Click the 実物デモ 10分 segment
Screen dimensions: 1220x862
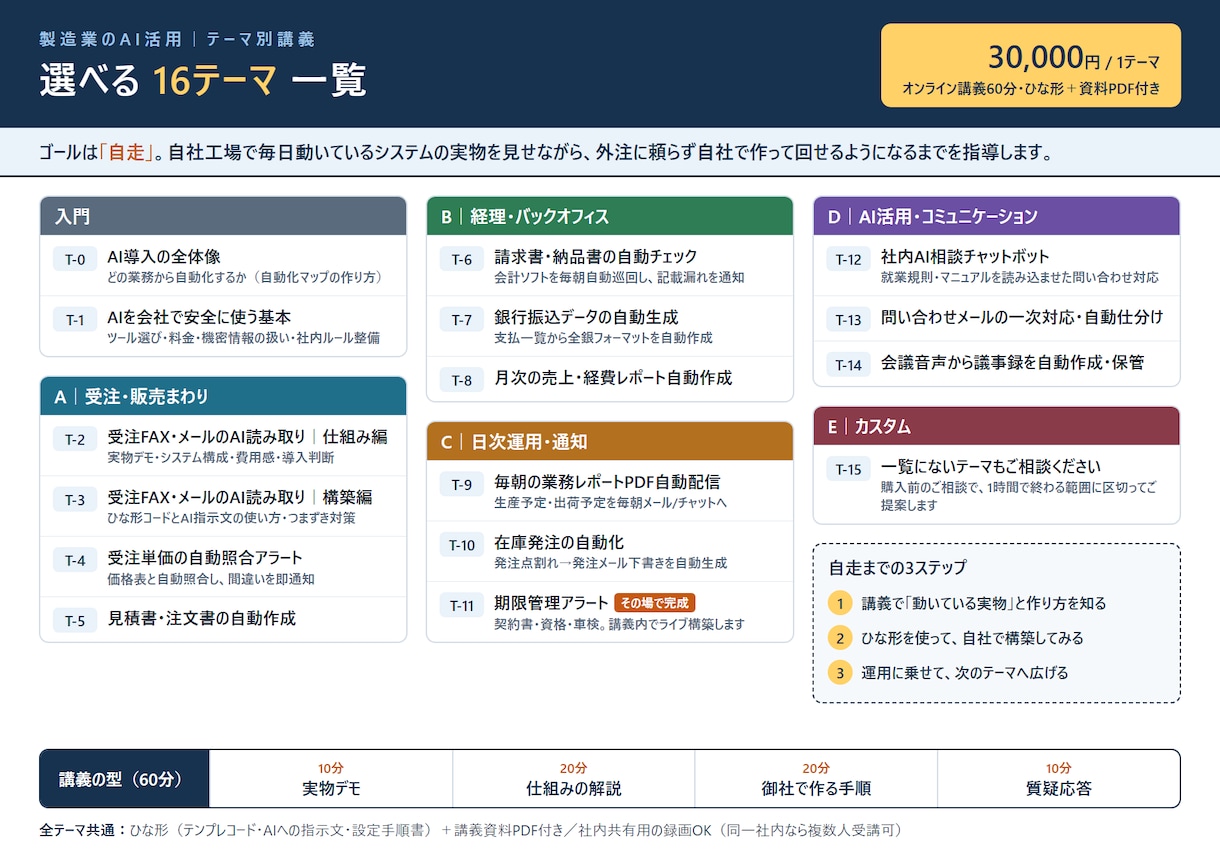(x=331, y=778)
